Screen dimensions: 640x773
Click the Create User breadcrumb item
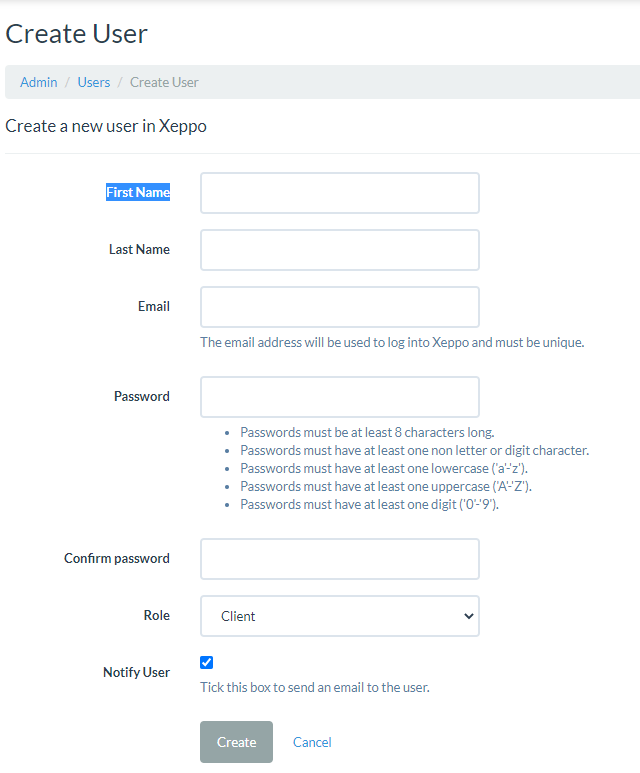pyautogui.click(x=164, y=82)
